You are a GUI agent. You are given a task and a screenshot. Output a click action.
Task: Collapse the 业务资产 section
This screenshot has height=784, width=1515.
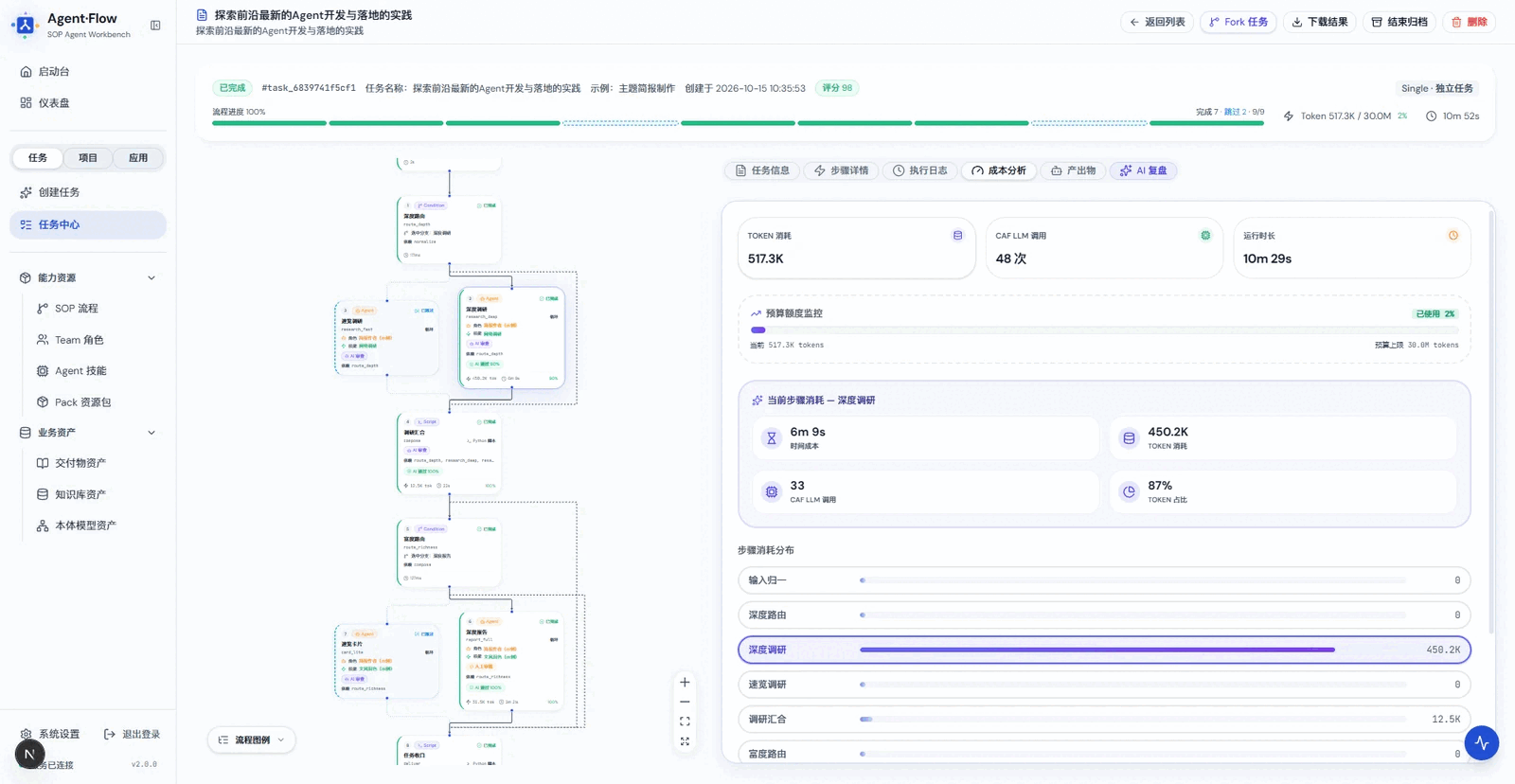point(151,433)
